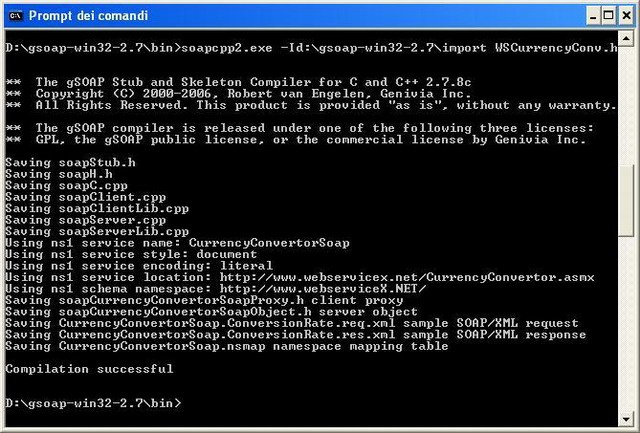
Task: Click the gSOAP Stub and Skeleton Compiler banner line
Action: coord(253,82)
